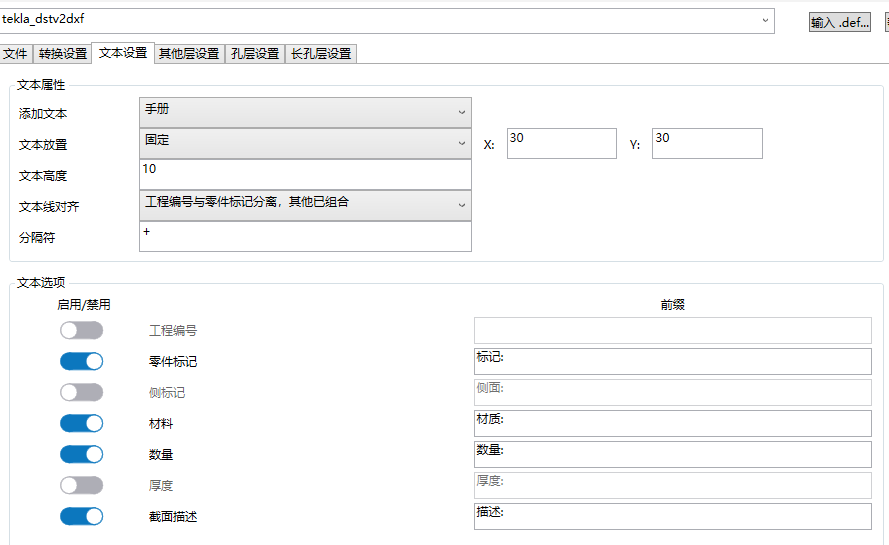
Task: Open the 文本线对齐 dropdown list
Action: point(304,205)
